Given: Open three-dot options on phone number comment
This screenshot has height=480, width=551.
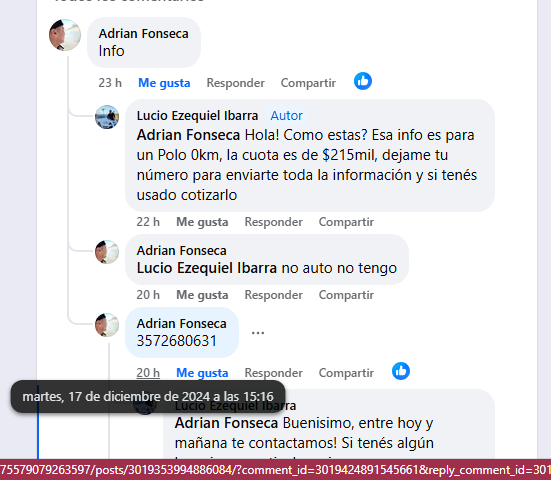Looking at the screenshot, I should click(x=258, y=332).
